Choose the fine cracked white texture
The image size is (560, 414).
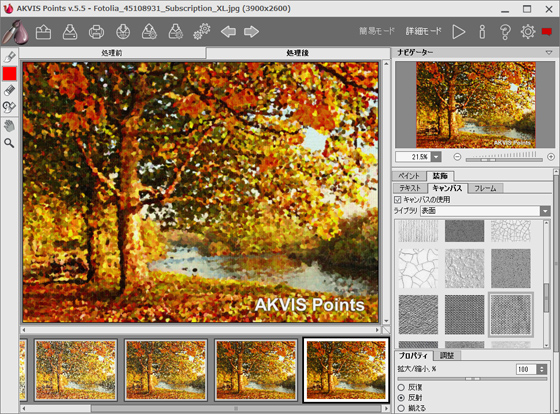(x=511, y=231)
